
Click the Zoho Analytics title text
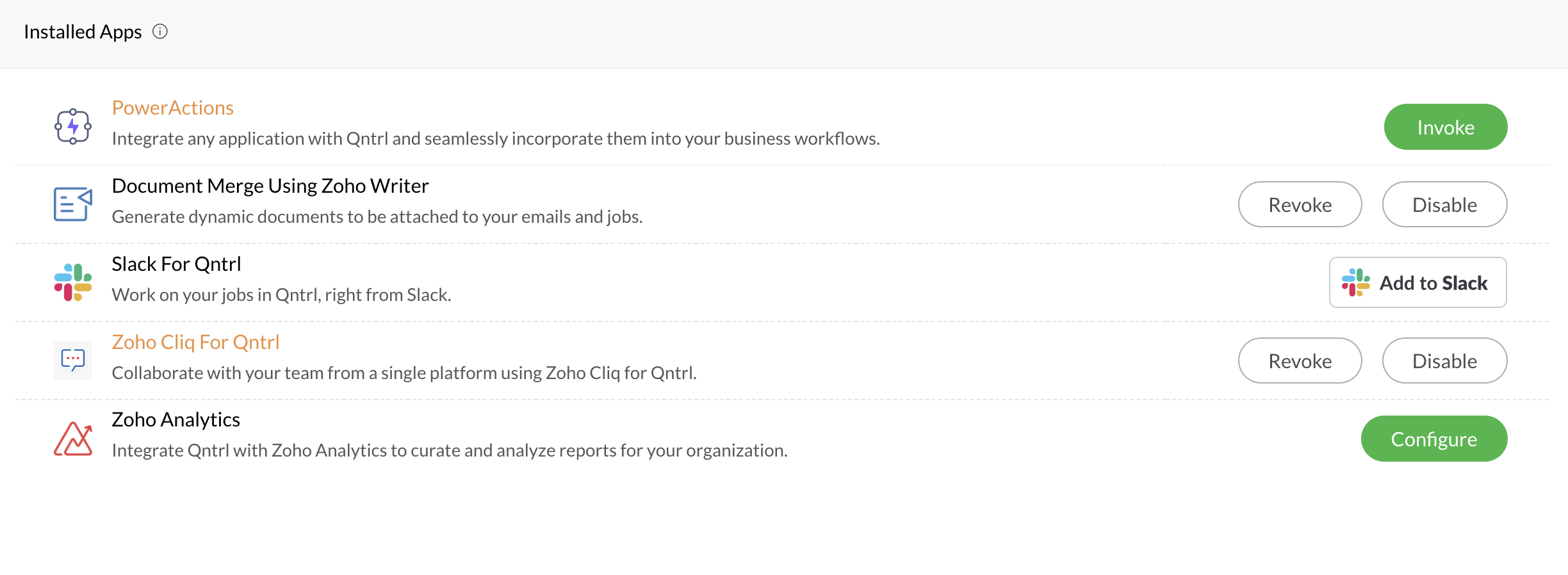(x=176, y=419)
